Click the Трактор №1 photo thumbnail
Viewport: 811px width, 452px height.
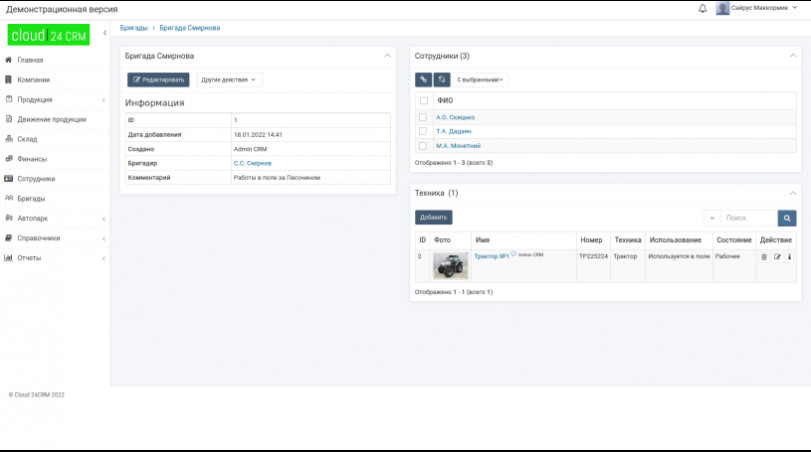450,265
